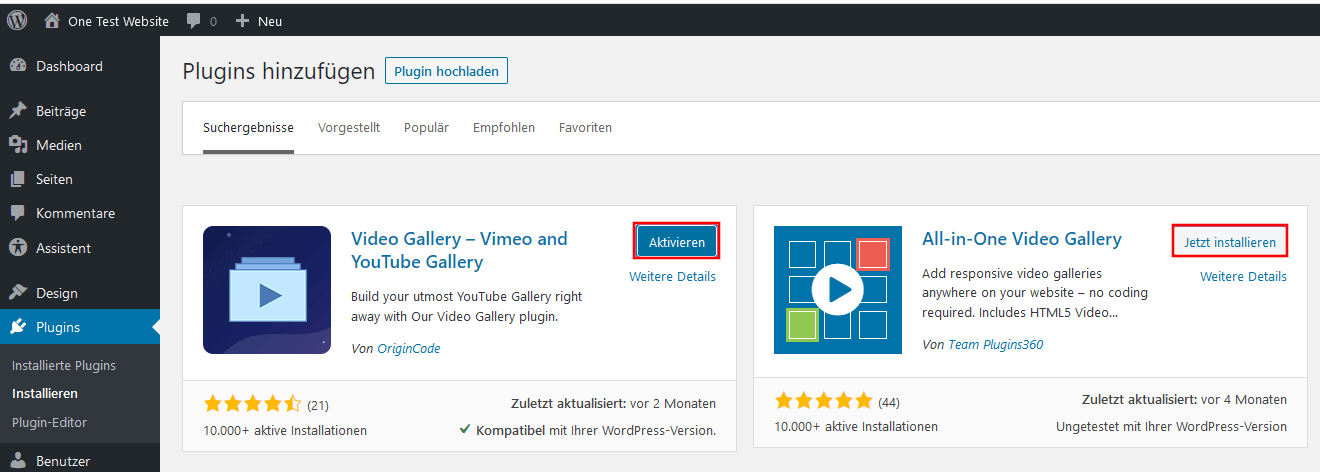Click the plus icon beside Neu
The image size is (1320, 472).
[x=242, y=21]
